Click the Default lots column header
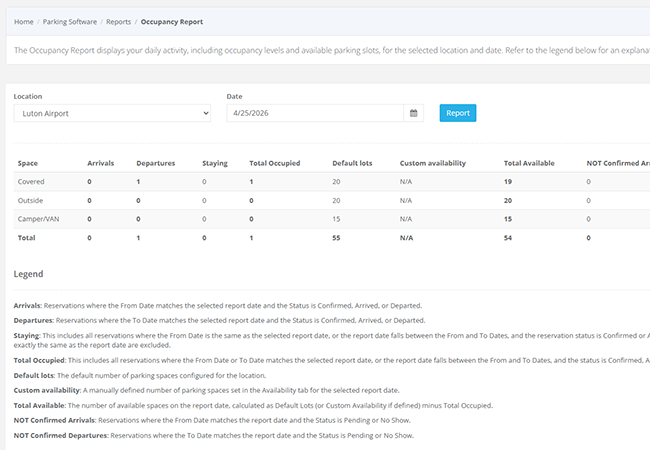 pos(352,163)
